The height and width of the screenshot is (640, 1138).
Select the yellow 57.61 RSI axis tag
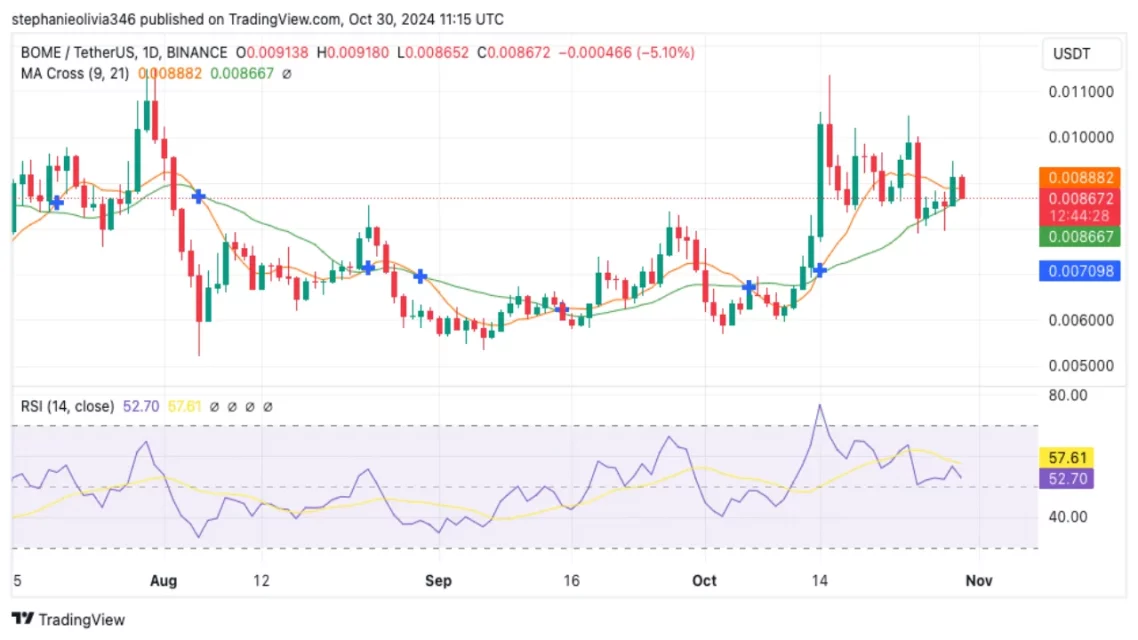[1067, 457]
